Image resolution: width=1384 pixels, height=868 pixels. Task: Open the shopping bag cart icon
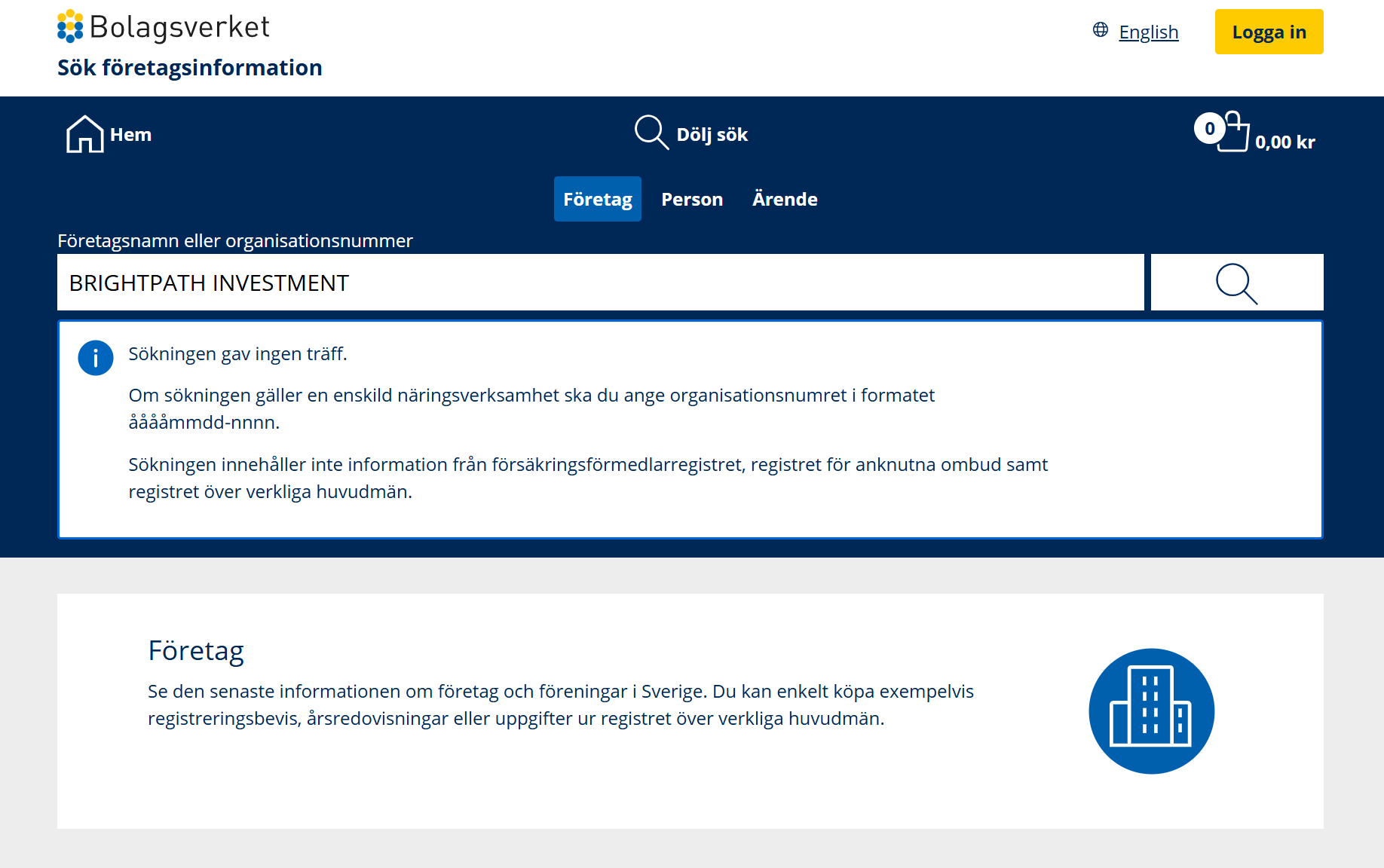coord(1234,132)
